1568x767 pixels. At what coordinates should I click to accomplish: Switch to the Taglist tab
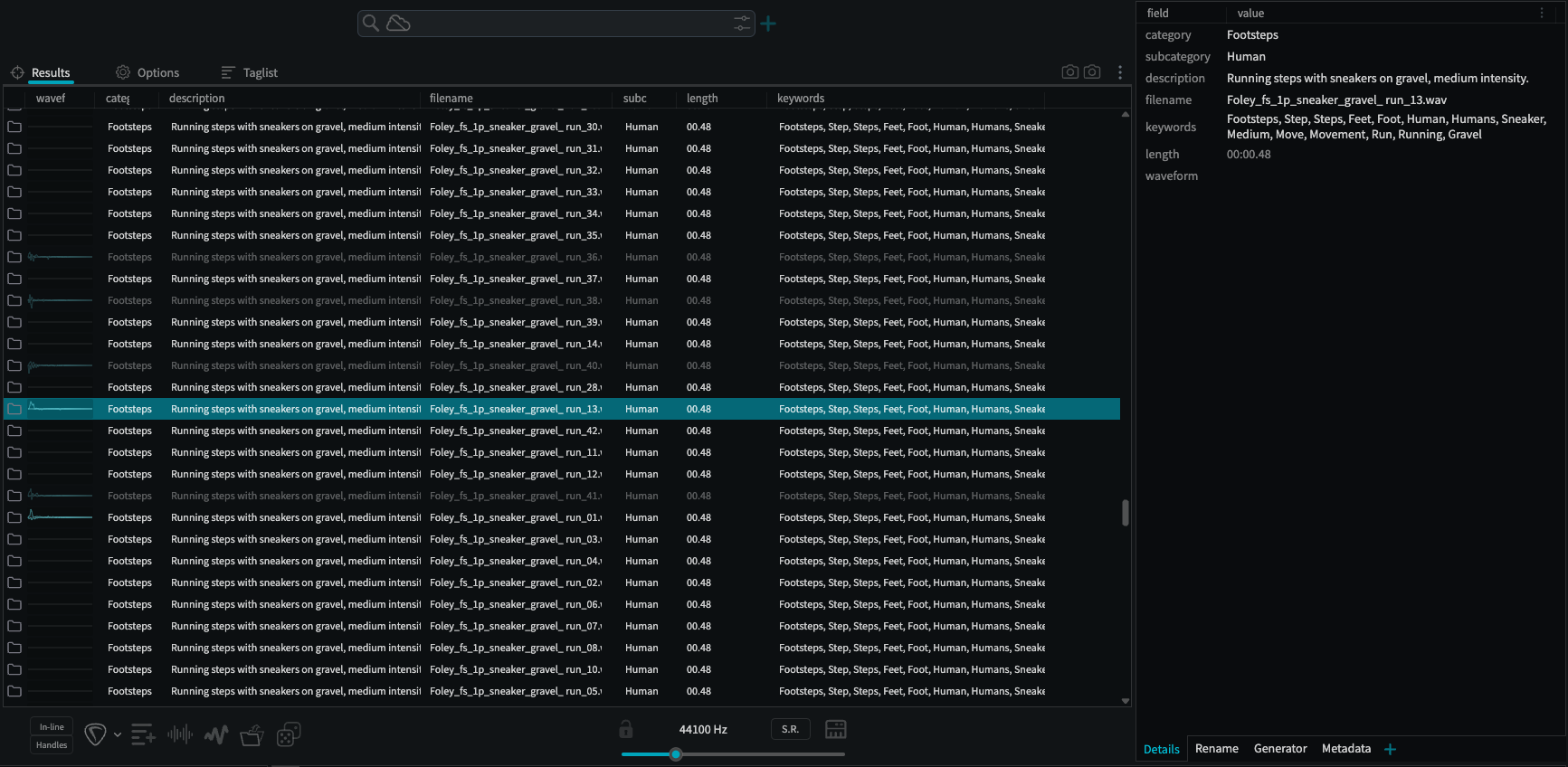[x=250, y=72]
